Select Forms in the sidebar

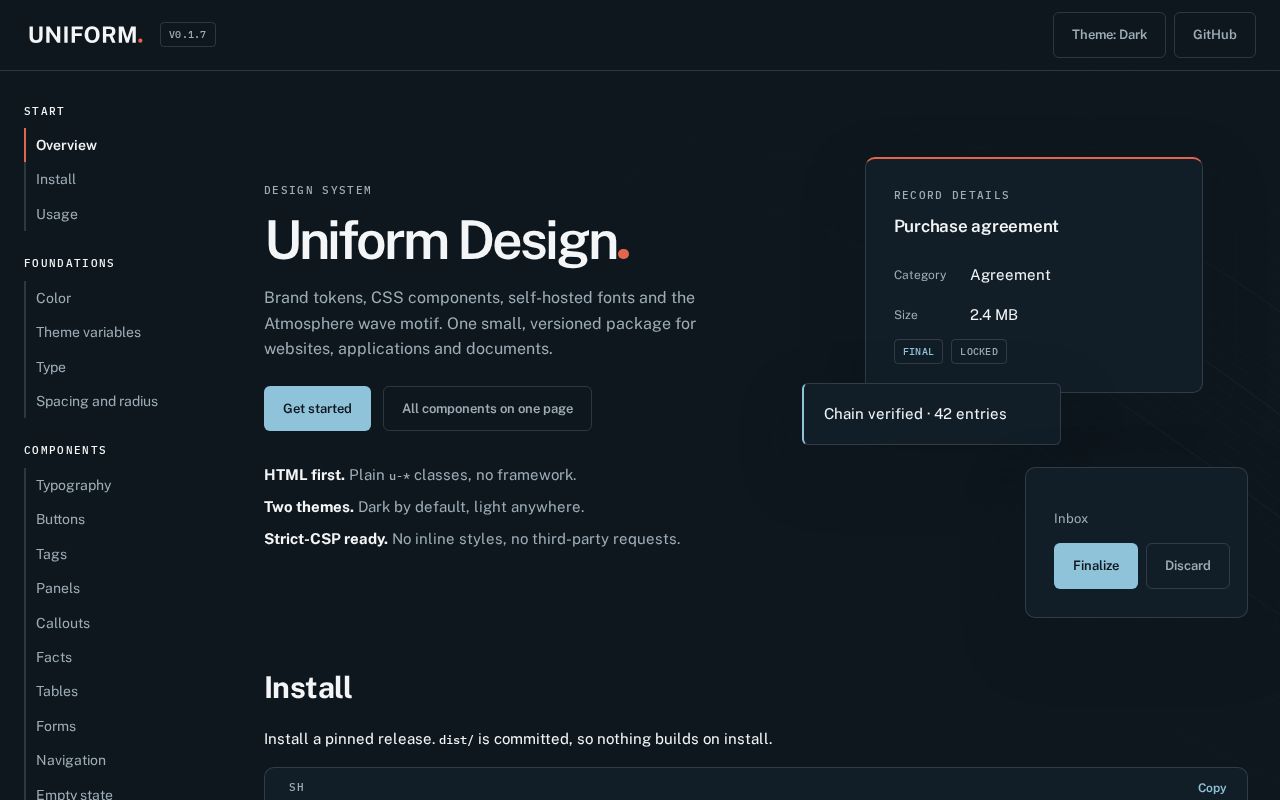point(56,726)
